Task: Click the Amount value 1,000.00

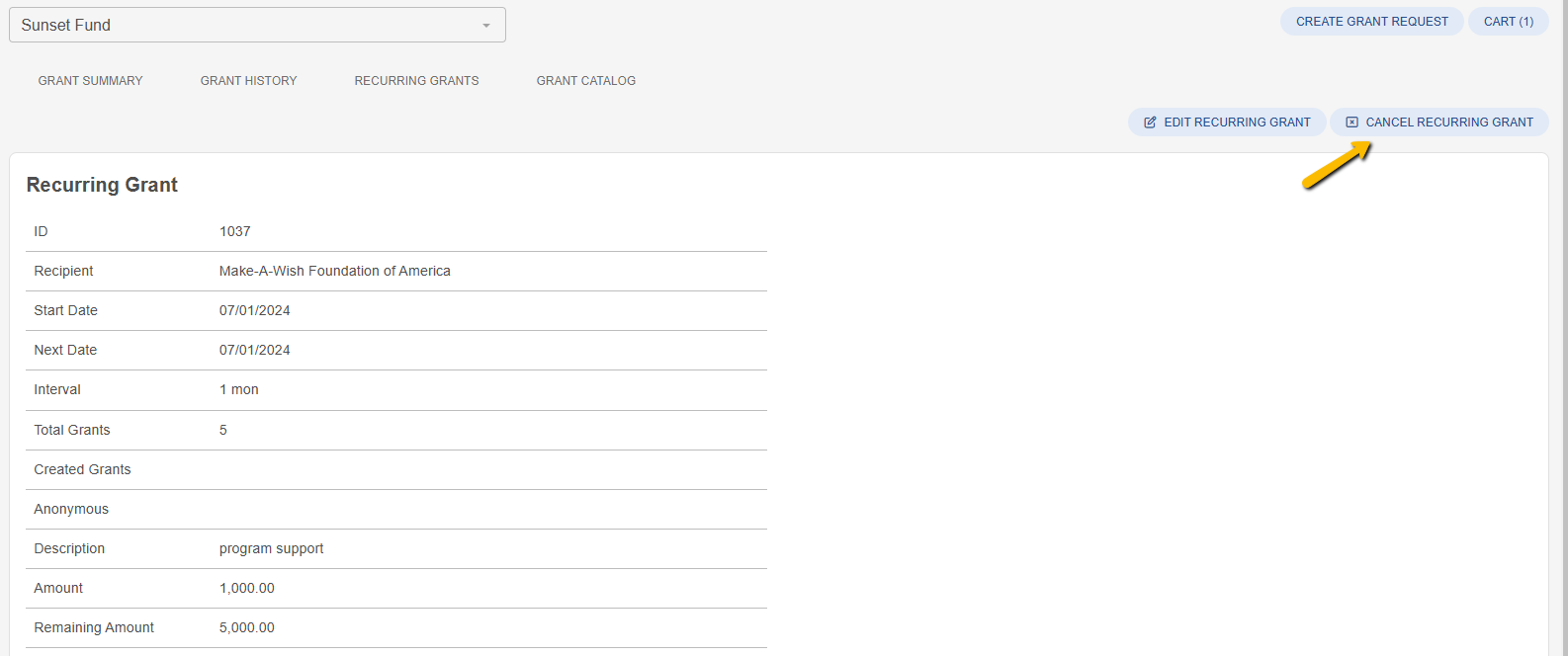Action: pyautogui.click(x=247, y=588)
